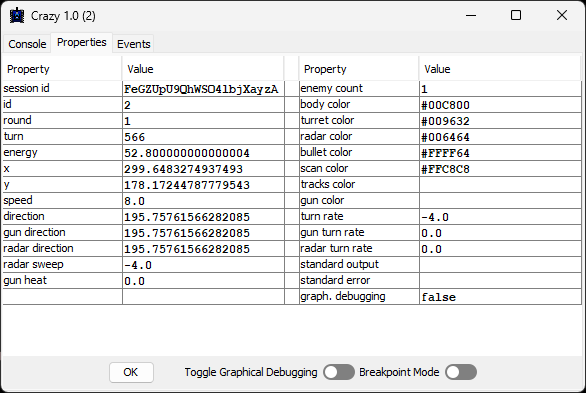This screenshot has height=393, width=586.
Task: Close the Crazy 1.0 window
Action: [562, 16]
